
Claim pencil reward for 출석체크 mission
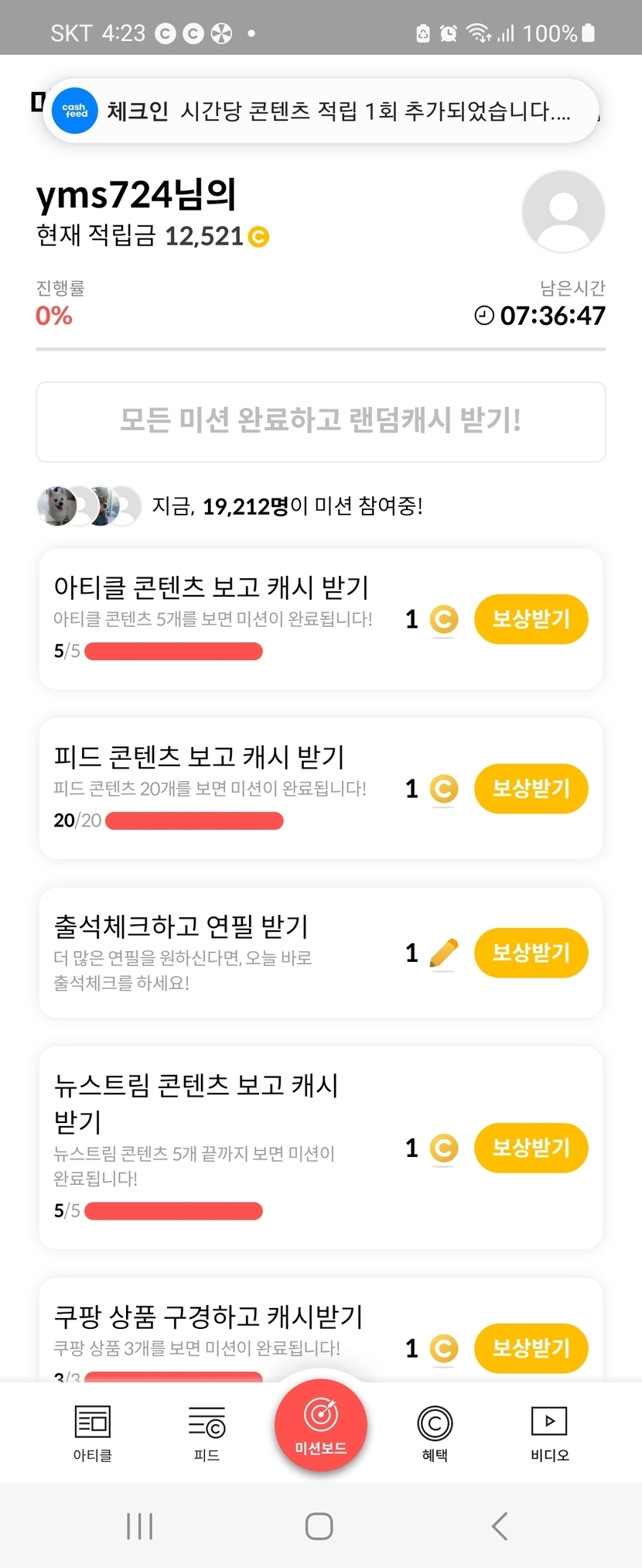[x=531, y=953]
